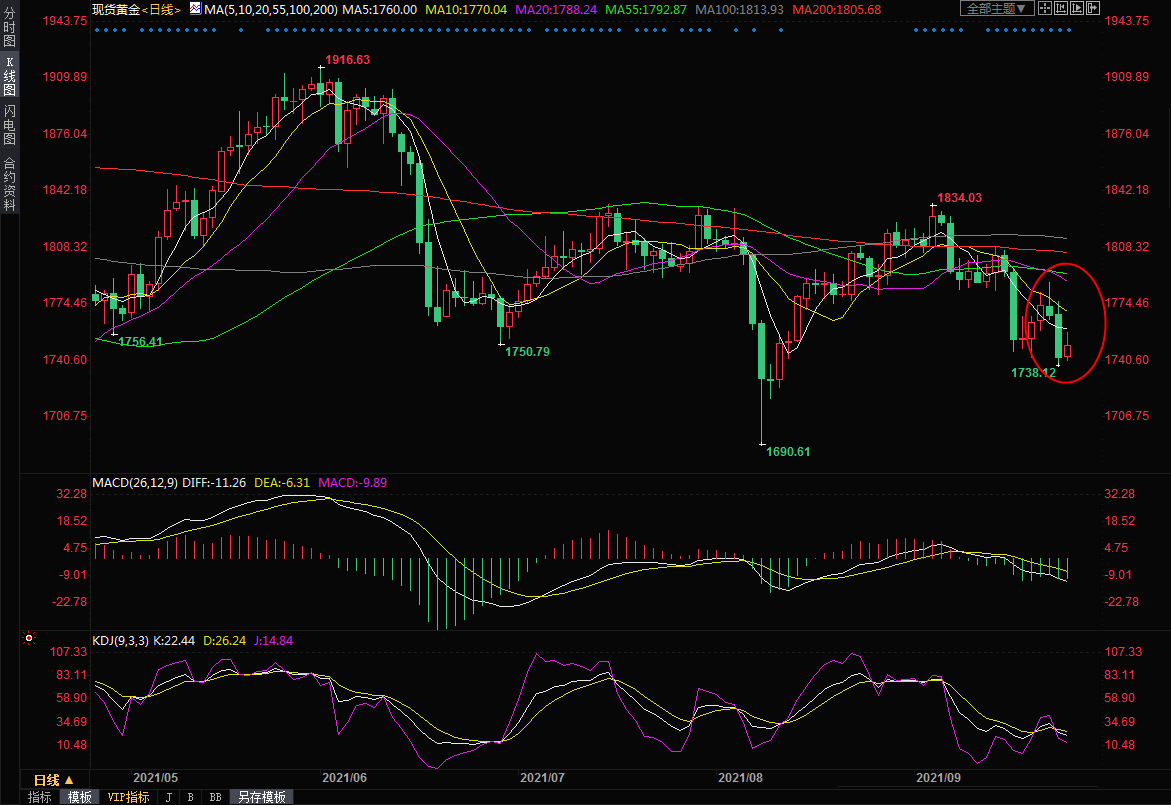
Task: Click the MA indicator chart icon
Action: click(195, 9)
